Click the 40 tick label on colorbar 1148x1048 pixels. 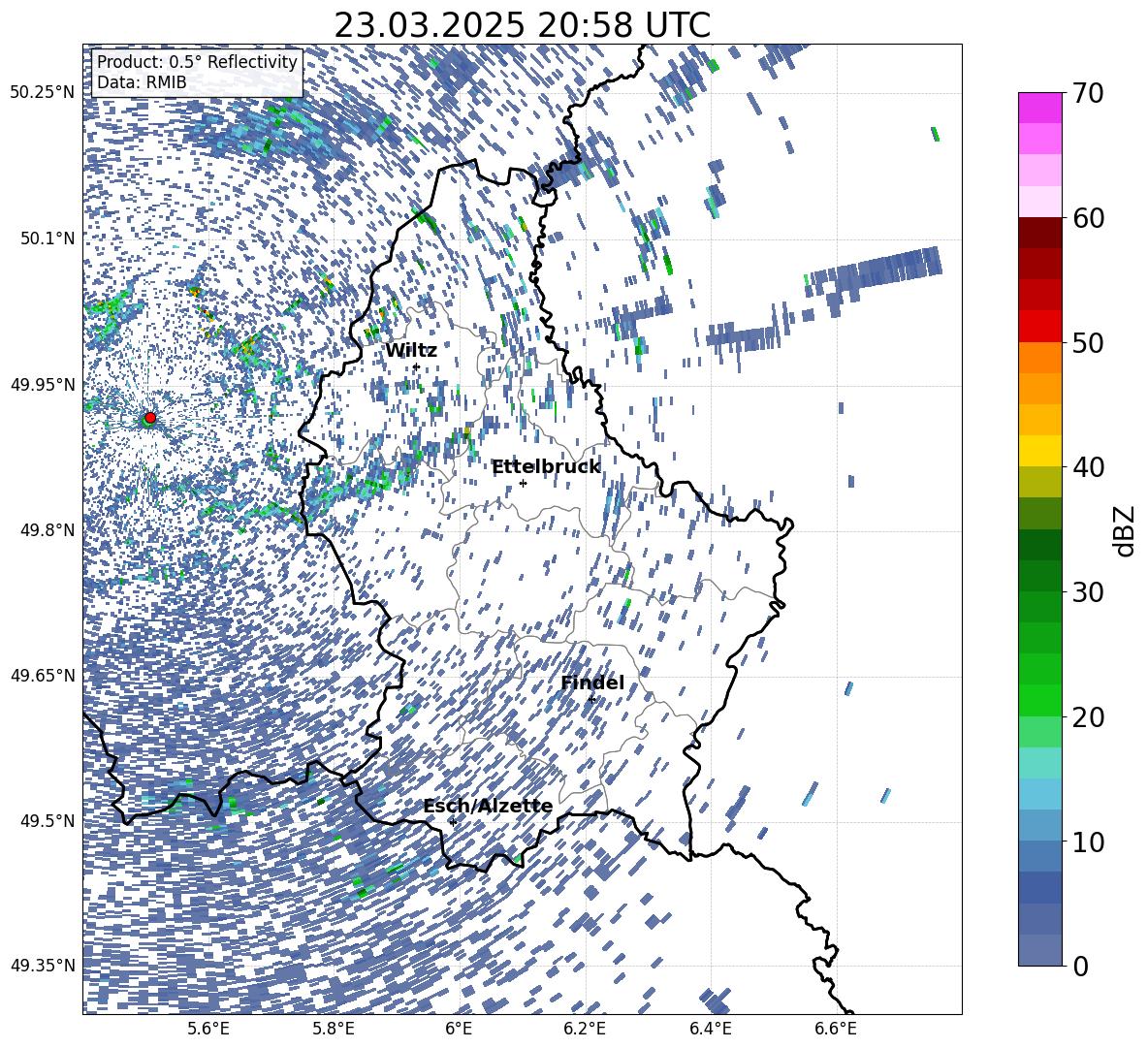point(1087,467)
